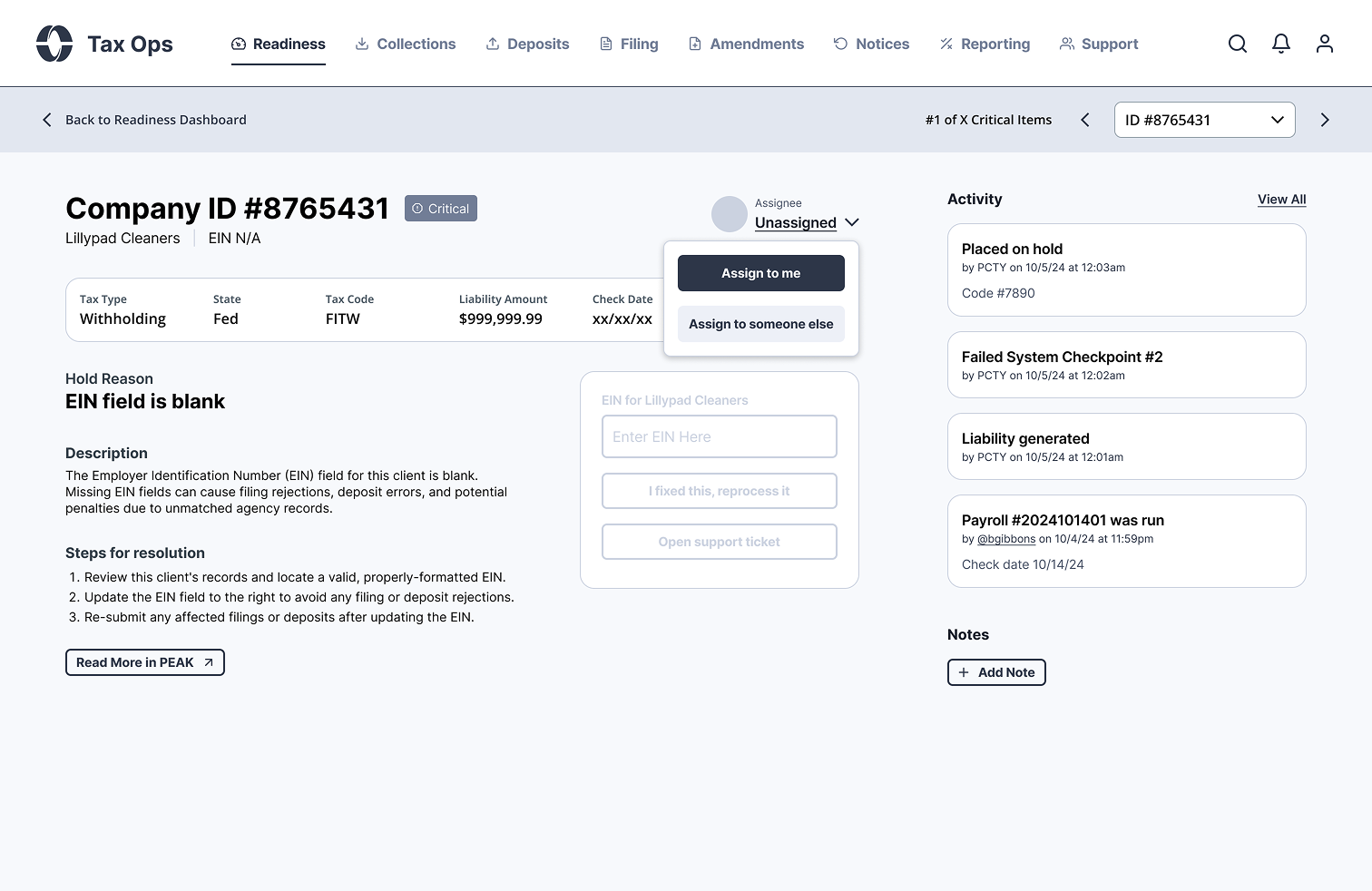Click the Back to Readiness Dashboard arrow
This screenshot has width=1372, height=891.
click(47, 120)
